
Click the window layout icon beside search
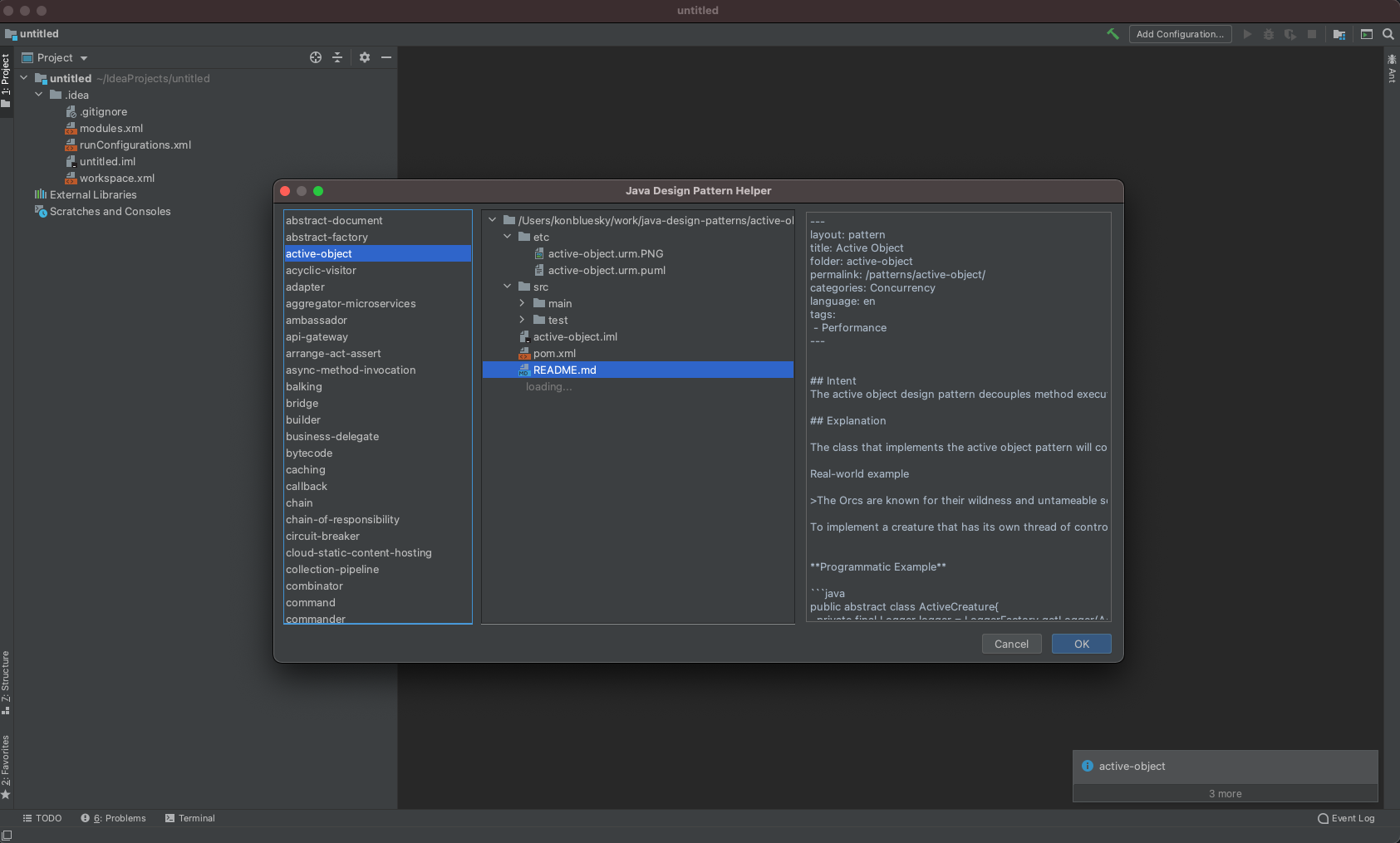tap(1367, 34)
